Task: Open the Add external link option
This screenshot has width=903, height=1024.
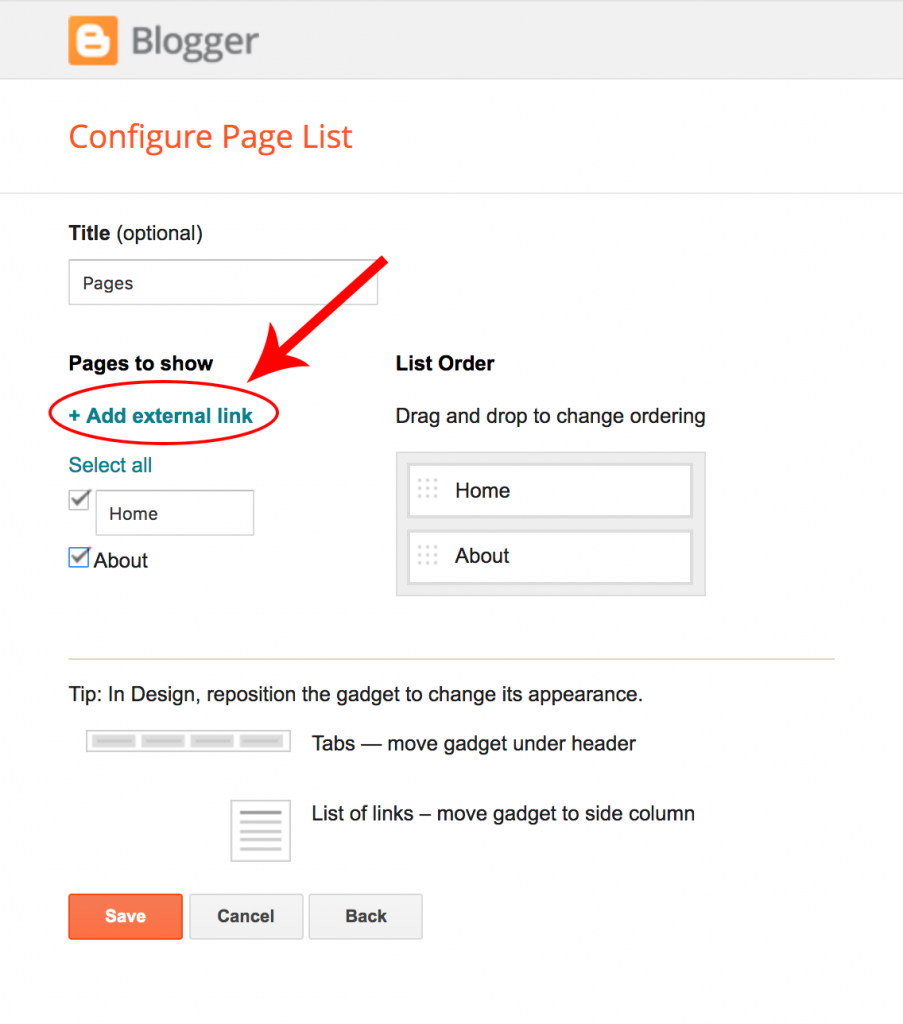Action: pyautogui.click(x=163, y=415)
